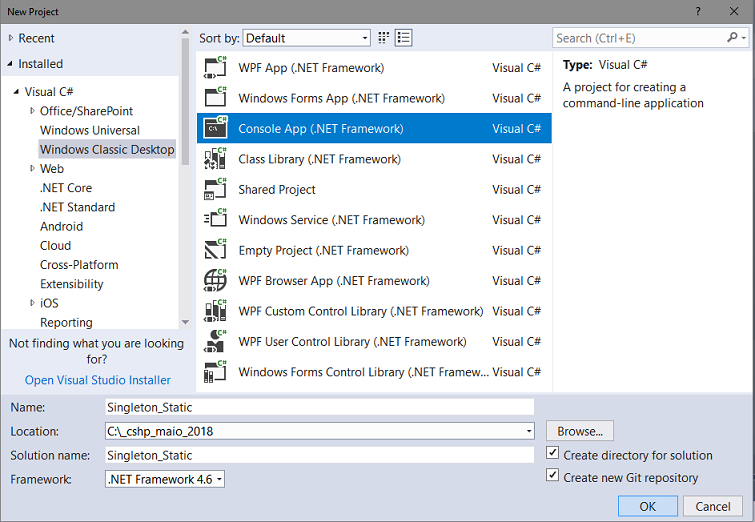Viewport: 755px width, 522px height.
Task: Click the Windows Service template icon
Action: click(x=215, y=220)
